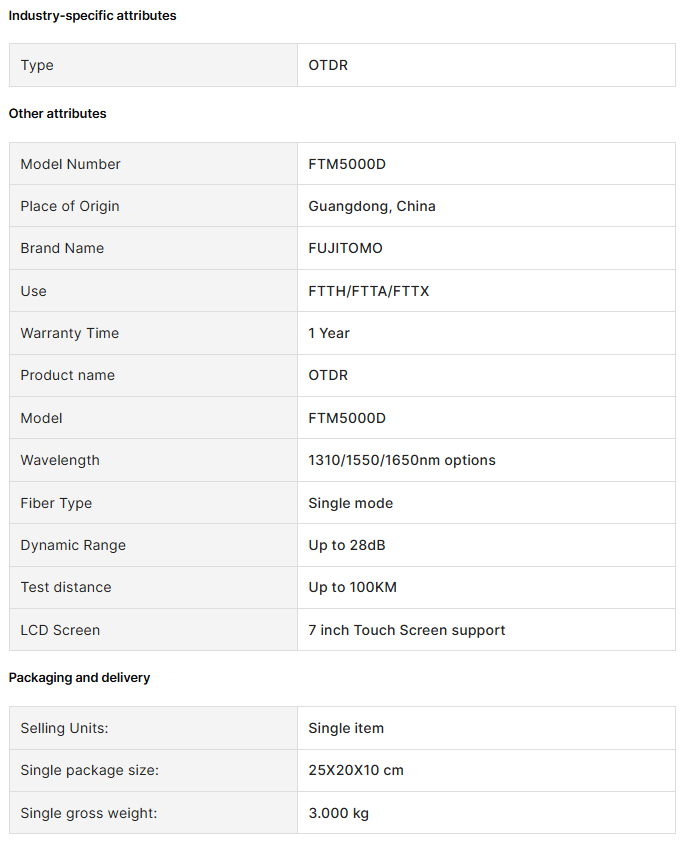Screen dimensions: 686x844
Task: Select the 1310/1550/1650nm options wavelength value
Action: point(402,460)
